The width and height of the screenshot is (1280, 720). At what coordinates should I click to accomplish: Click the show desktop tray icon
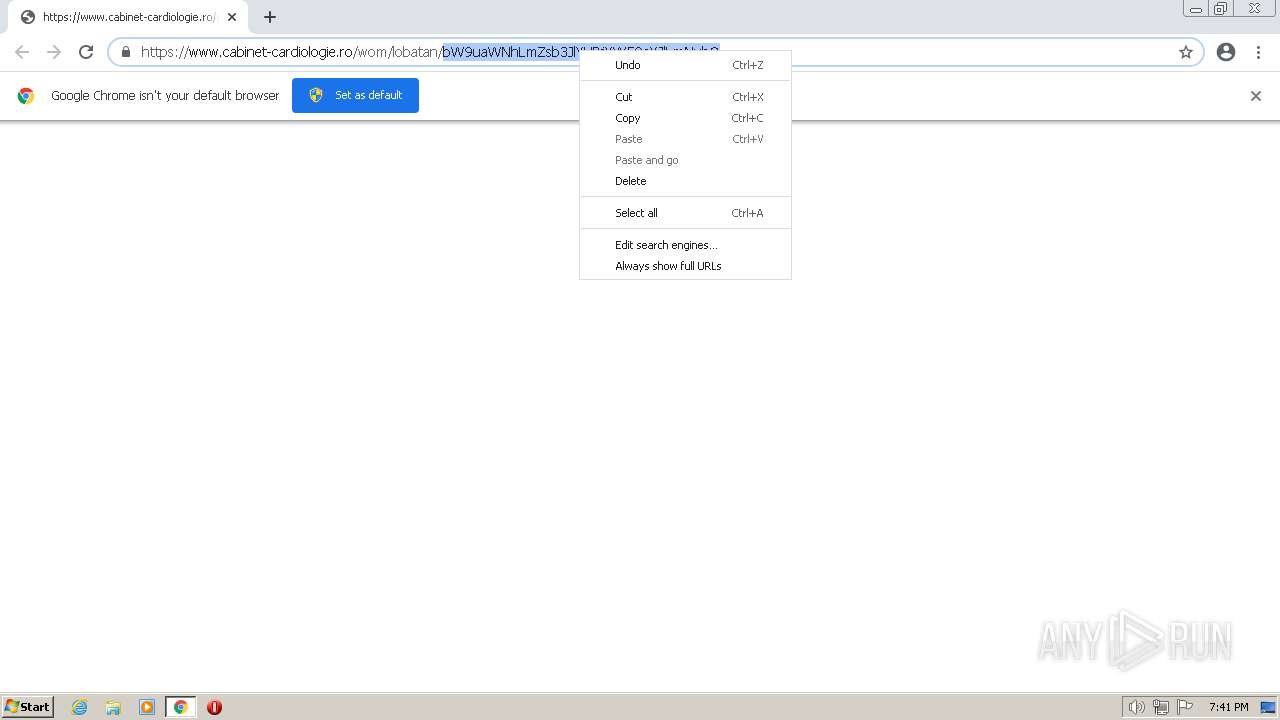pyautogui.click(x=1268, y=707)
